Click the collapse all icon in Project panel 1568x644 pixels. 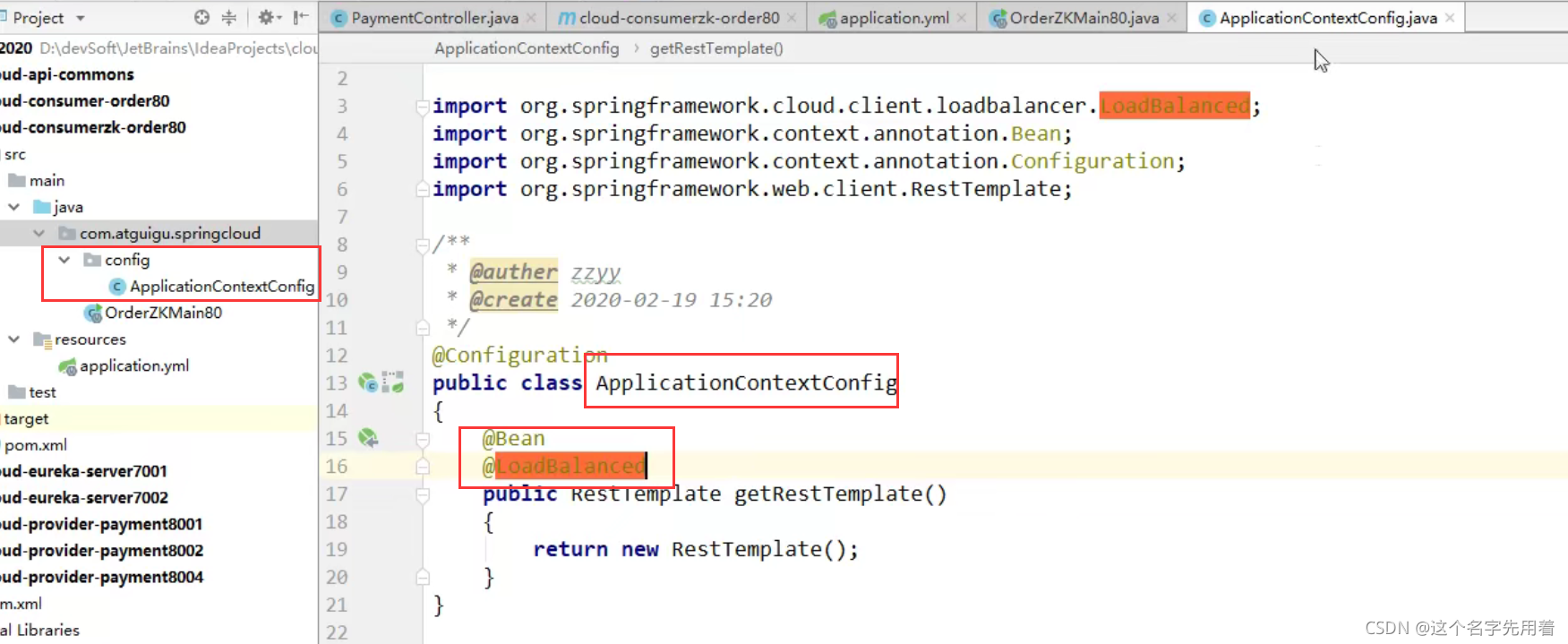pos(229,17)
